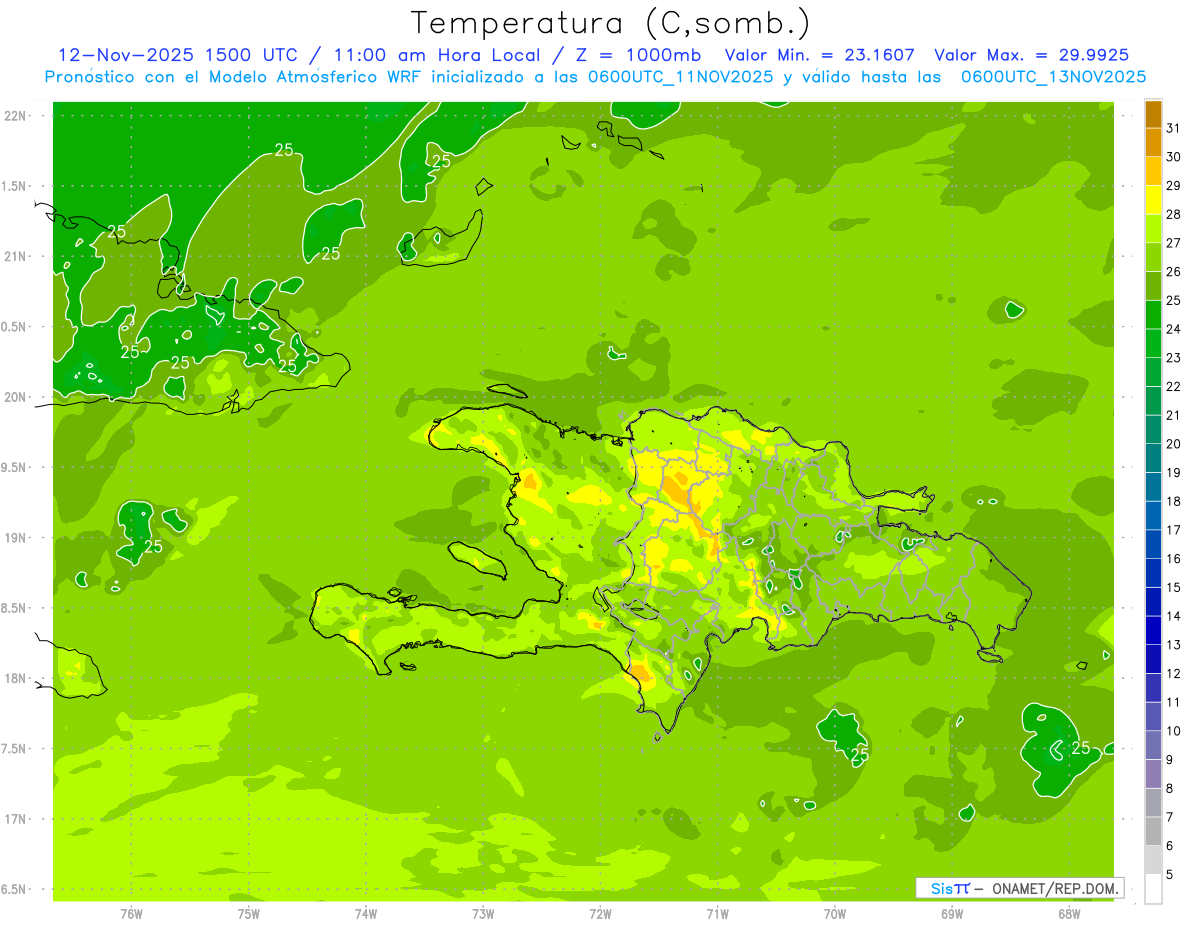Click the 'Valor Min. = 23.1607' readout
This screenshot has height=927, width=1200.
[819, 55]
